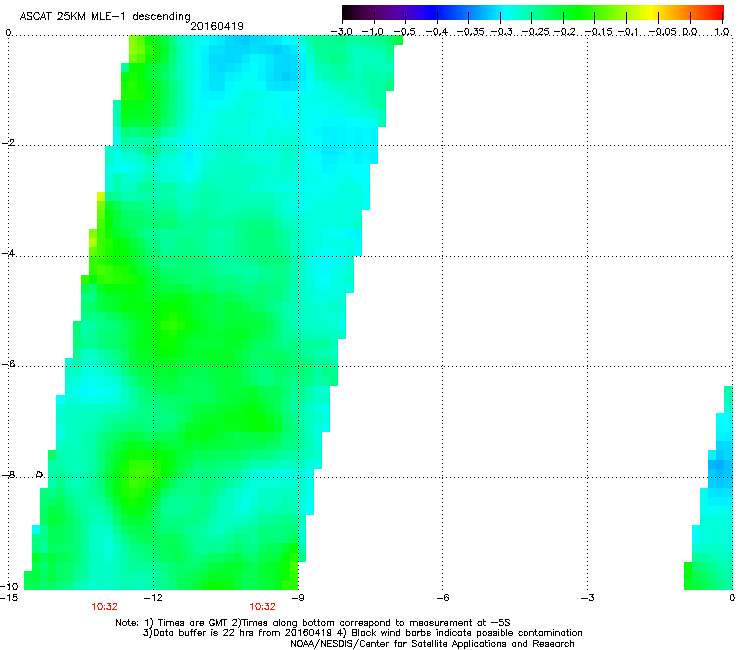Screen dimensions: 740x650
Task: Select the -0.15 color scale label
Action: (x=598, y=32)
